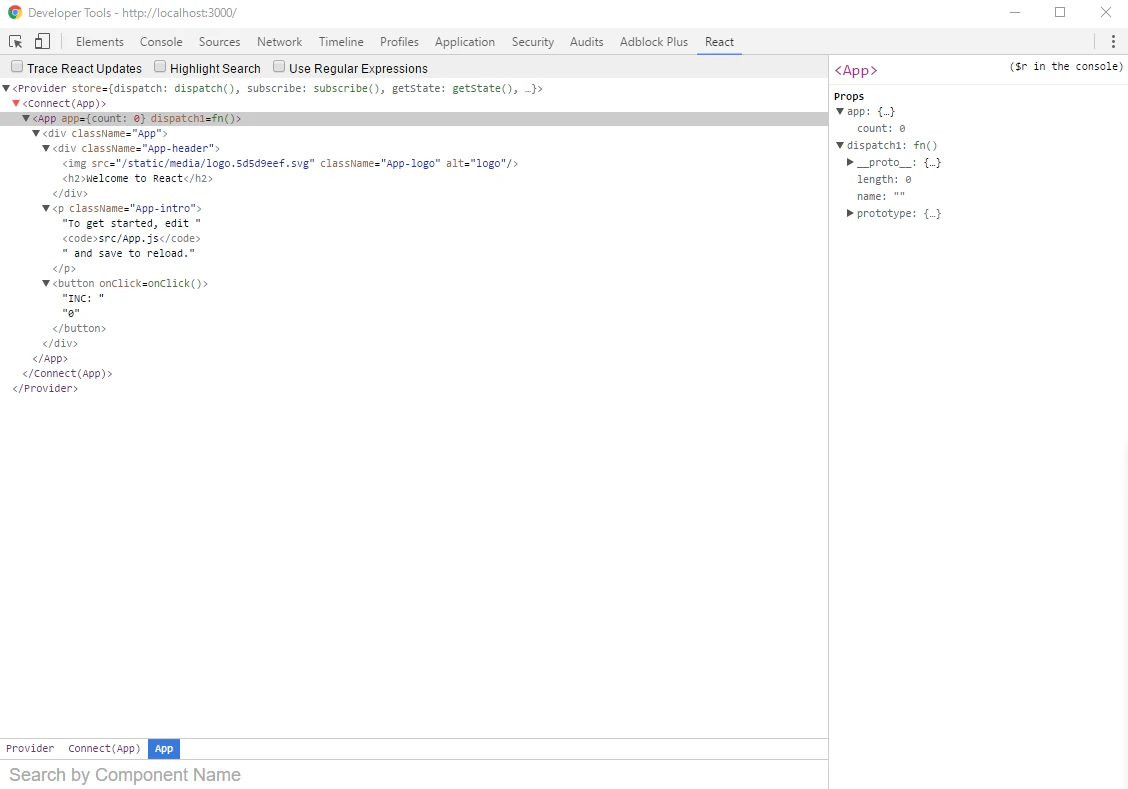
Task: Select Provider in the breadcrumb bar
Action: [30, 749]
